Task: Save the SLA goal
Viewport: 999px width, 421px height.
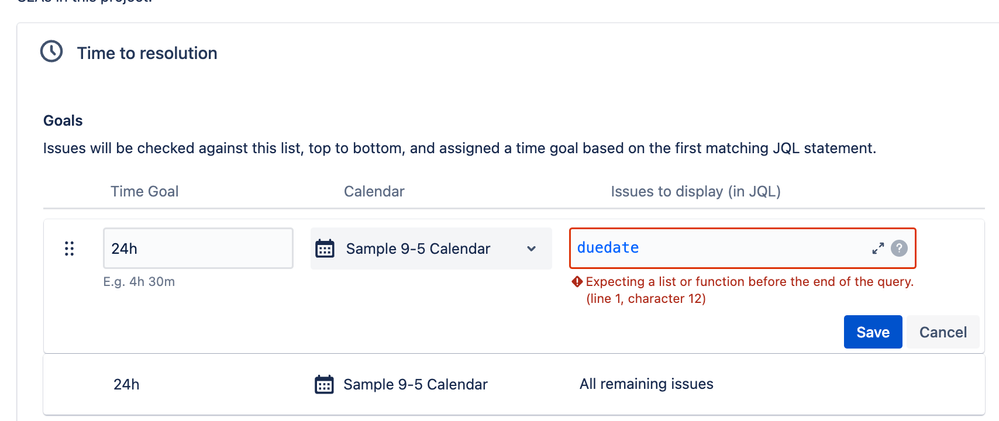Action: click(873, 332)
